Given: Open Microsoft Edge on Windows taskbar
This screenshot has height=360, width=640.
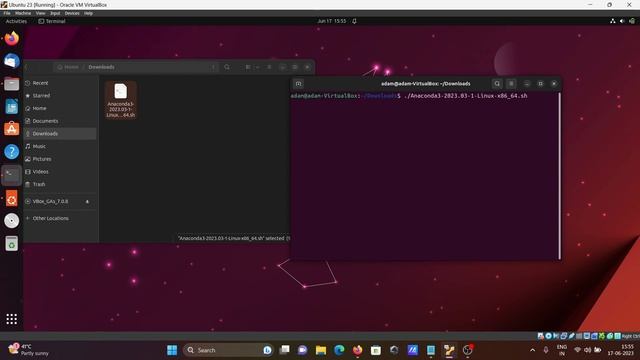Looking at the screenshot, I should [339, 350].
